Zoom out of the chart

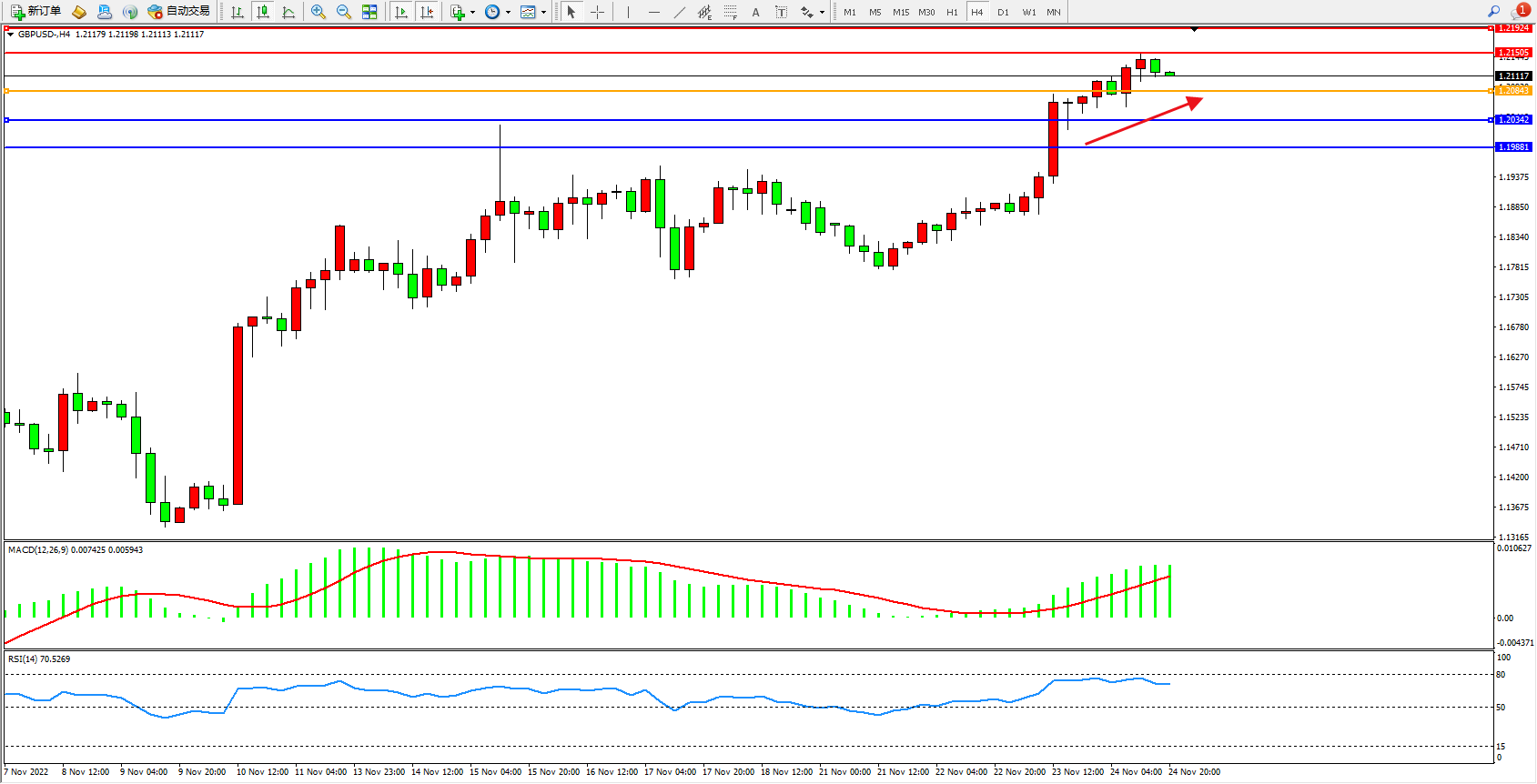pyautogui.click(x=344, y=12)
